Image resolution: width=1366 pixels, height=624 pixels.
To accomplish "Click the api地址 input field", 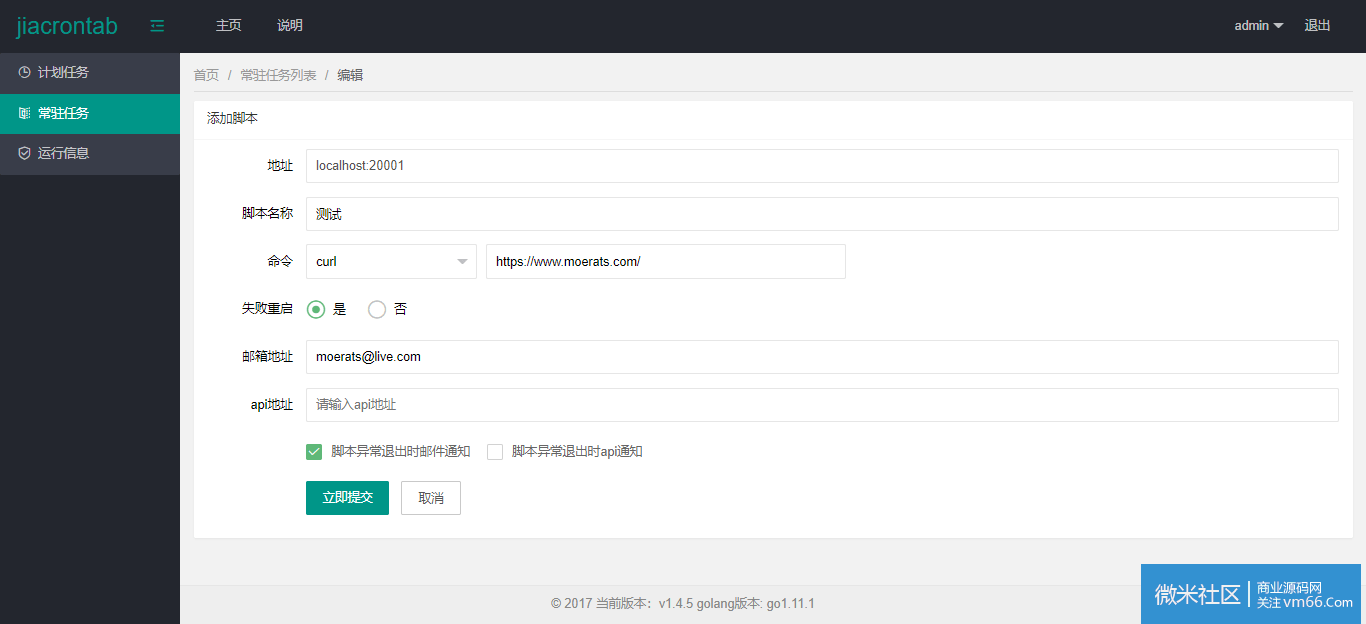I will 822,405.
